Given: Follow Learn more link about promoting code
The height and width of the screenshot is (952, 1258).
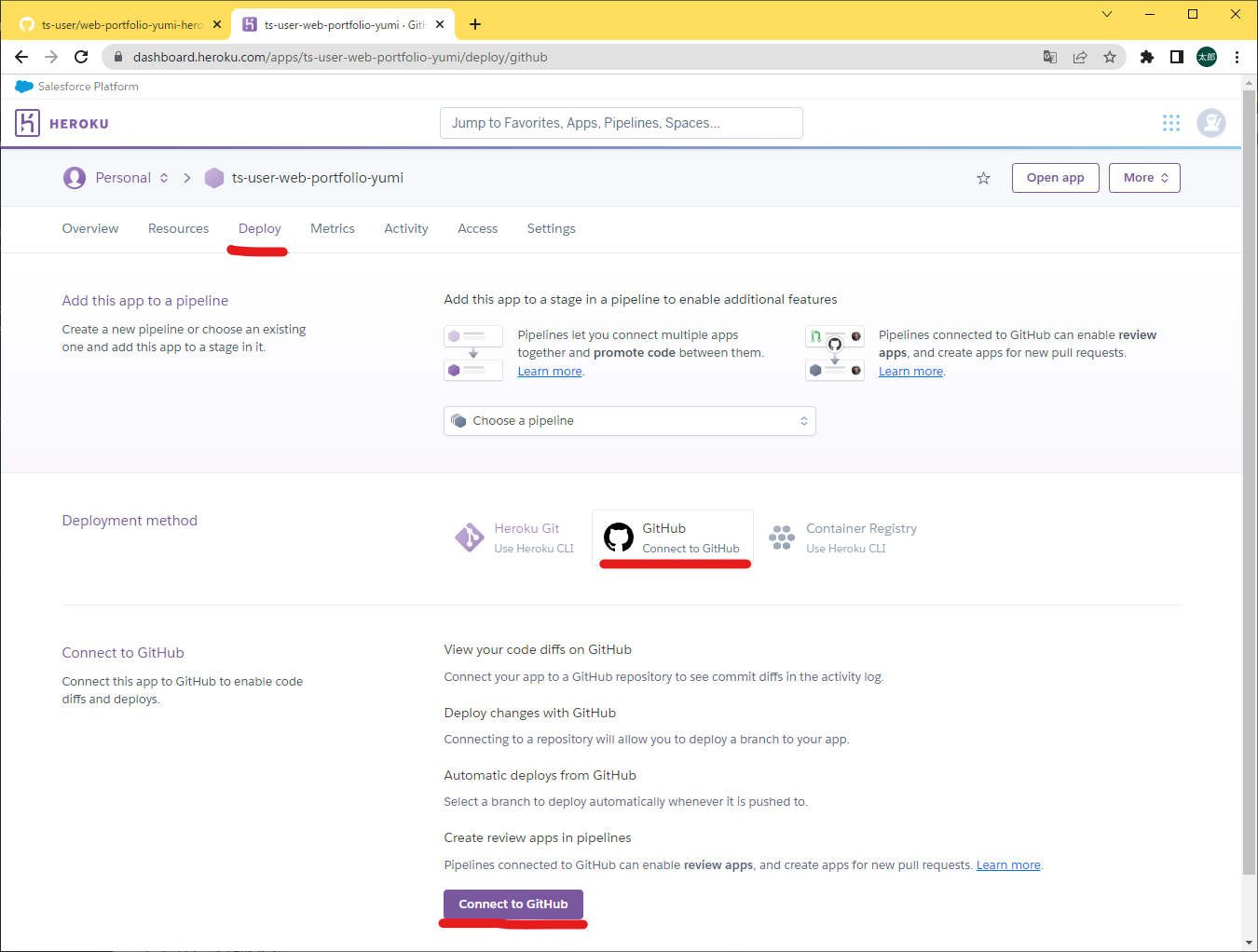Looking at the screenshot, I should coord(550,372).
